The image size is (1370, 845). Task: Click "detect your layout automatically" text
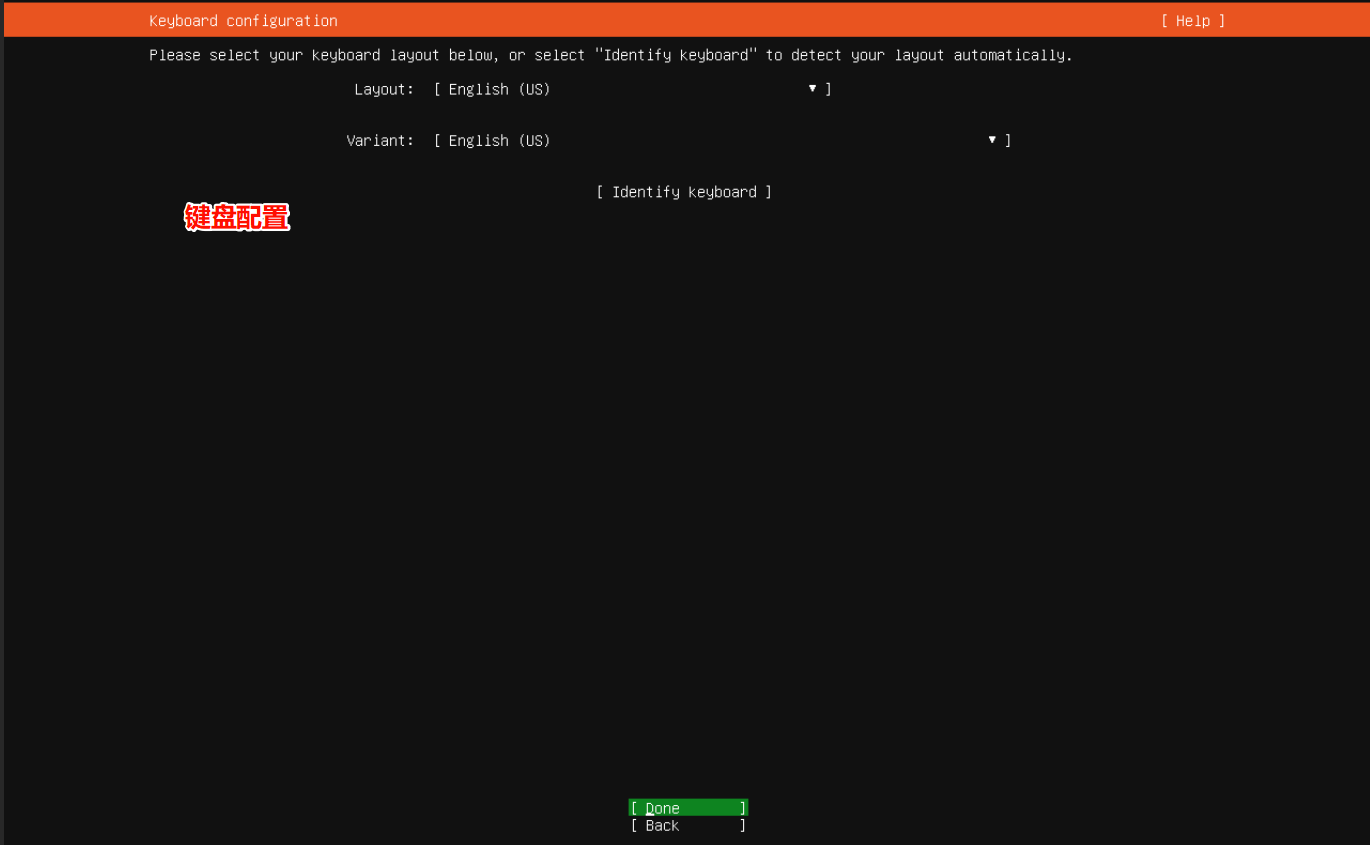(930, 55)
